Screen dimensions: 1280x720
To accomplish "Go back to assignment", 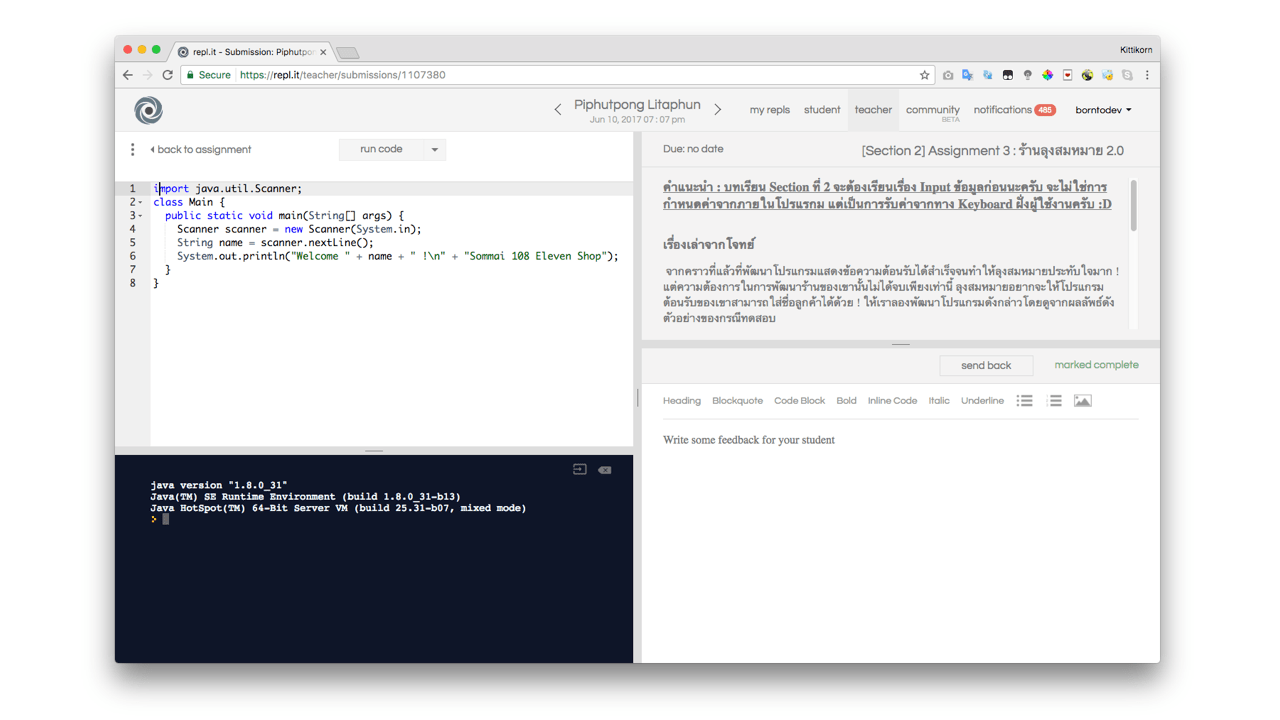I will [x=201, y=150].
